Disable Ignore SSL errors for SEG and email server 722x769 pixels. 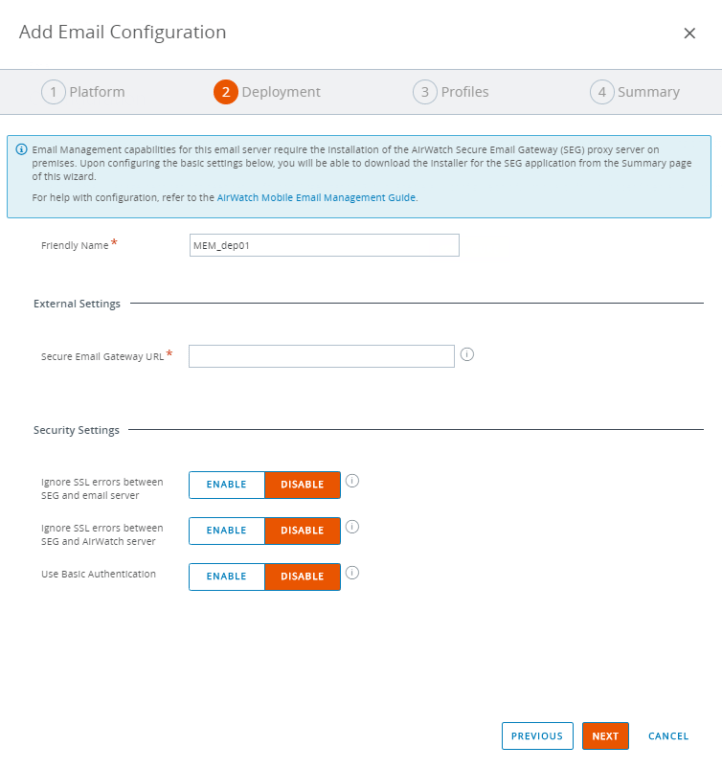[302, 485]
